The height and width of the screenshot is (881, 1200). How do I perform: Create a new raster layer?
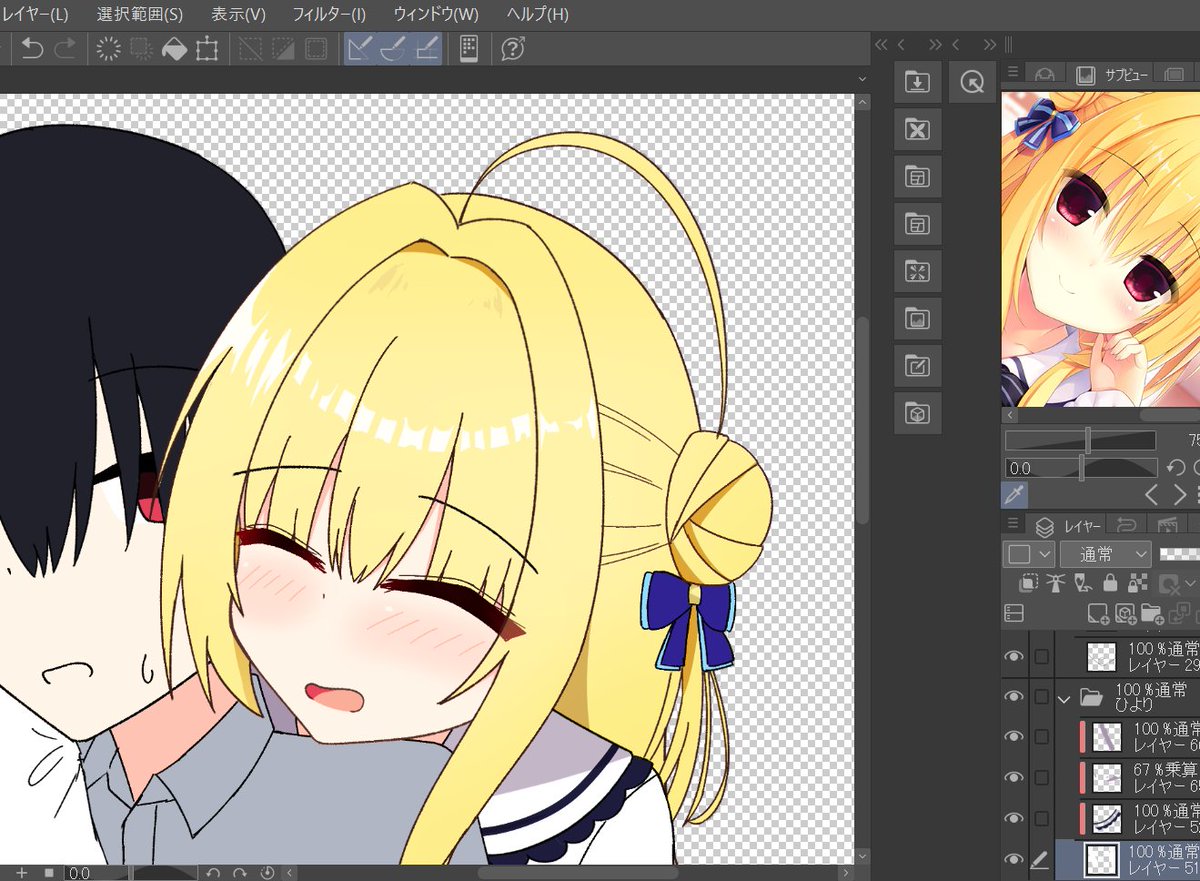pyautogui.click(x=1098, y=613)
